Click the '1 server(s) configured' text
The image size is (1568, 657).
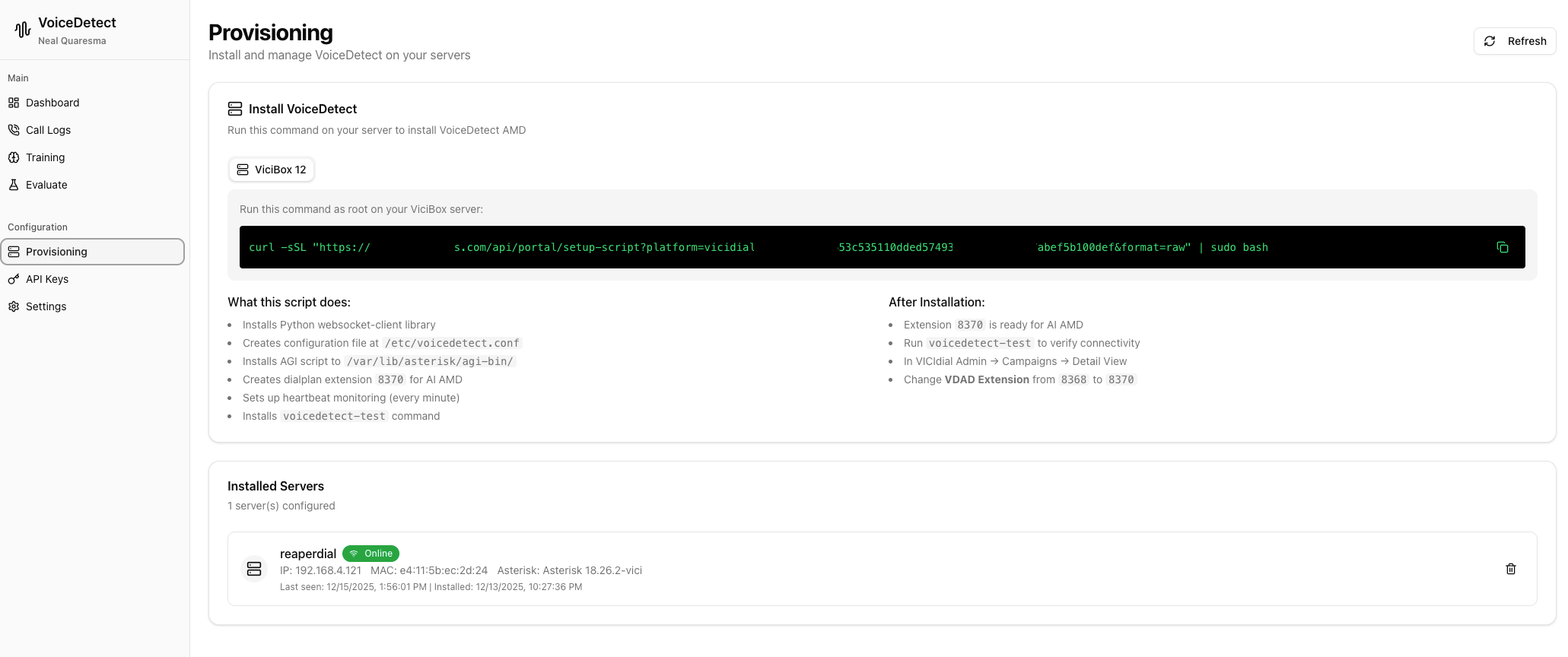click(x=281, y=506)
